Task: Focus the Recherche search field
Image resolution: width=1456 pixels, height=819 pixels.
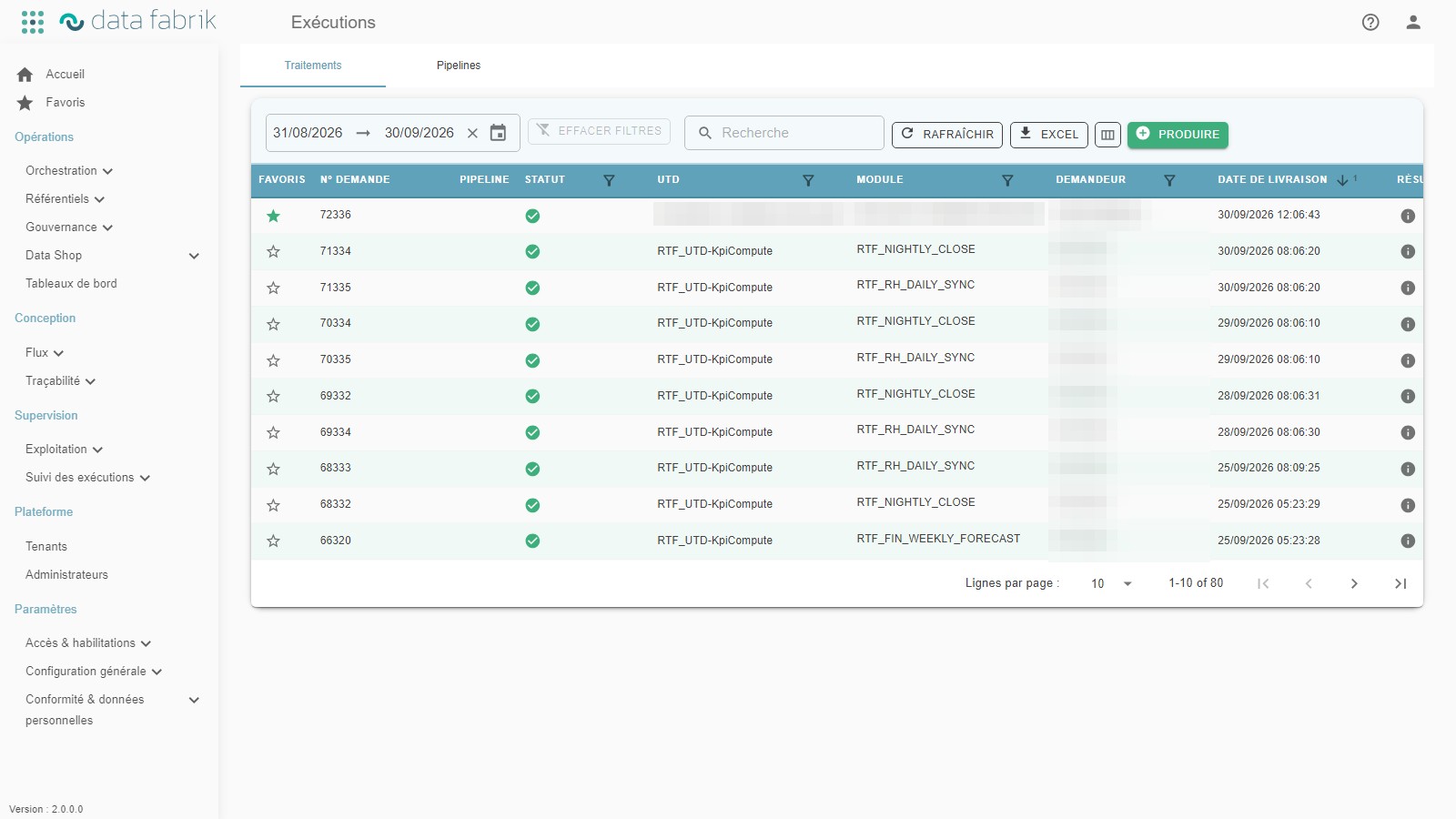Action: pyautogui.click(x=784, y=133)
